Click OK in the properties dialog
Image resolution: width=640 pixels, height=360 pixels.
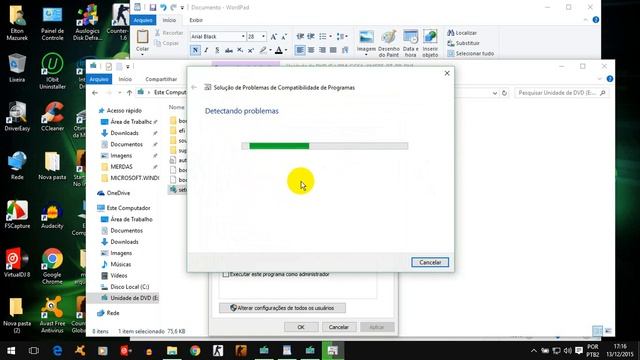(x=301, y=327)
